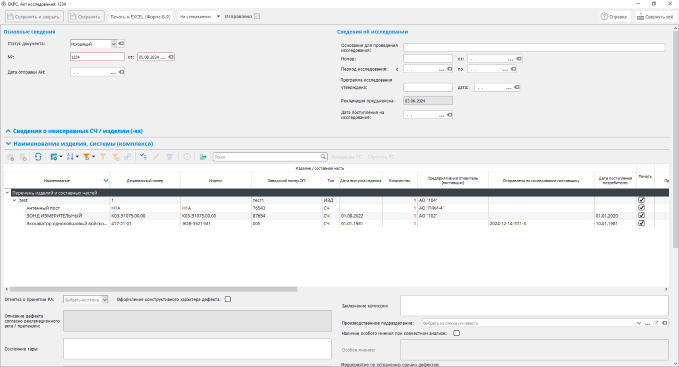679x367 pixels.
Task: Toggle print checkbox for 'ЗОНД ИЗМЕРИТЕЛЬНЫЙ' row
Action: [642, 216]
